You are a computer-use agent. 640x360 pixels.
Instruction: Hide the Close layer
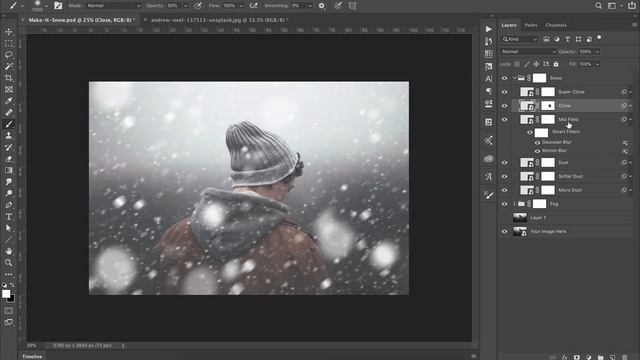pos(504,106)
